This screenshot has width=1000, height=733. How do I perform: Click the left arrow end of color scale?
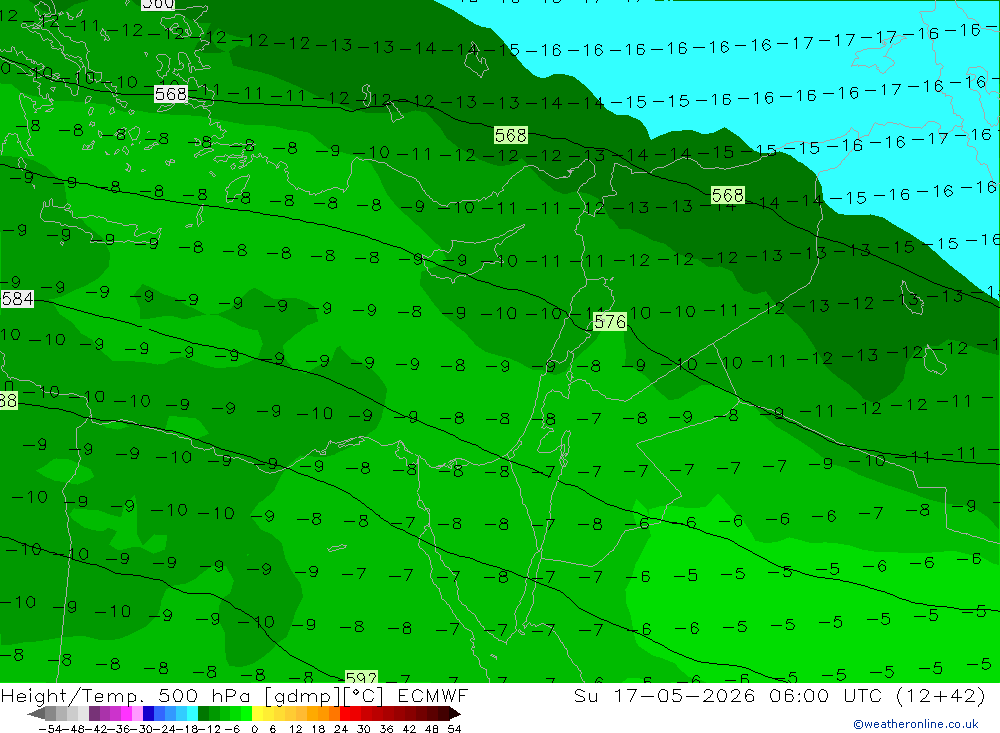36,713
